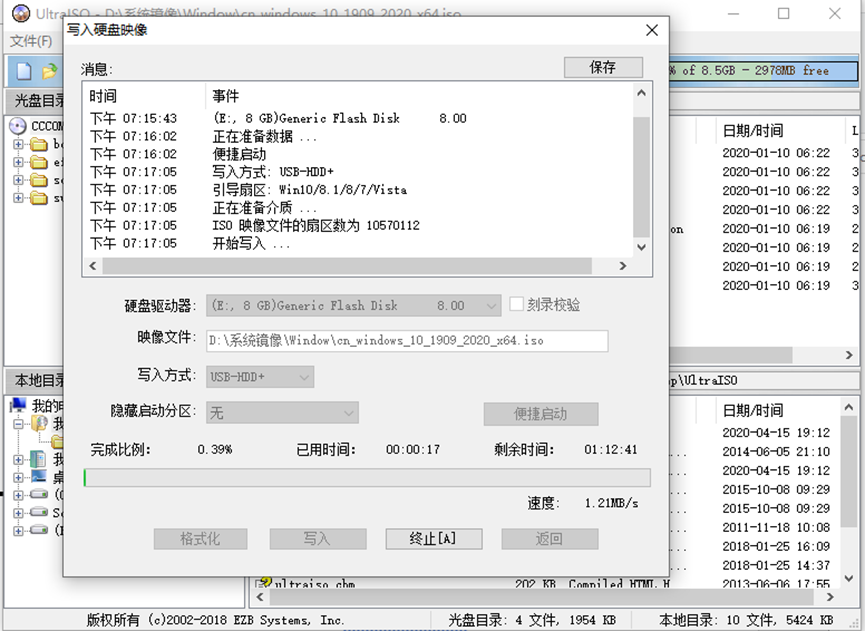Click the hard drive icon labeled 'S…'
The width and height of the screenshot is (865, 631).
(x=39, y=512)
